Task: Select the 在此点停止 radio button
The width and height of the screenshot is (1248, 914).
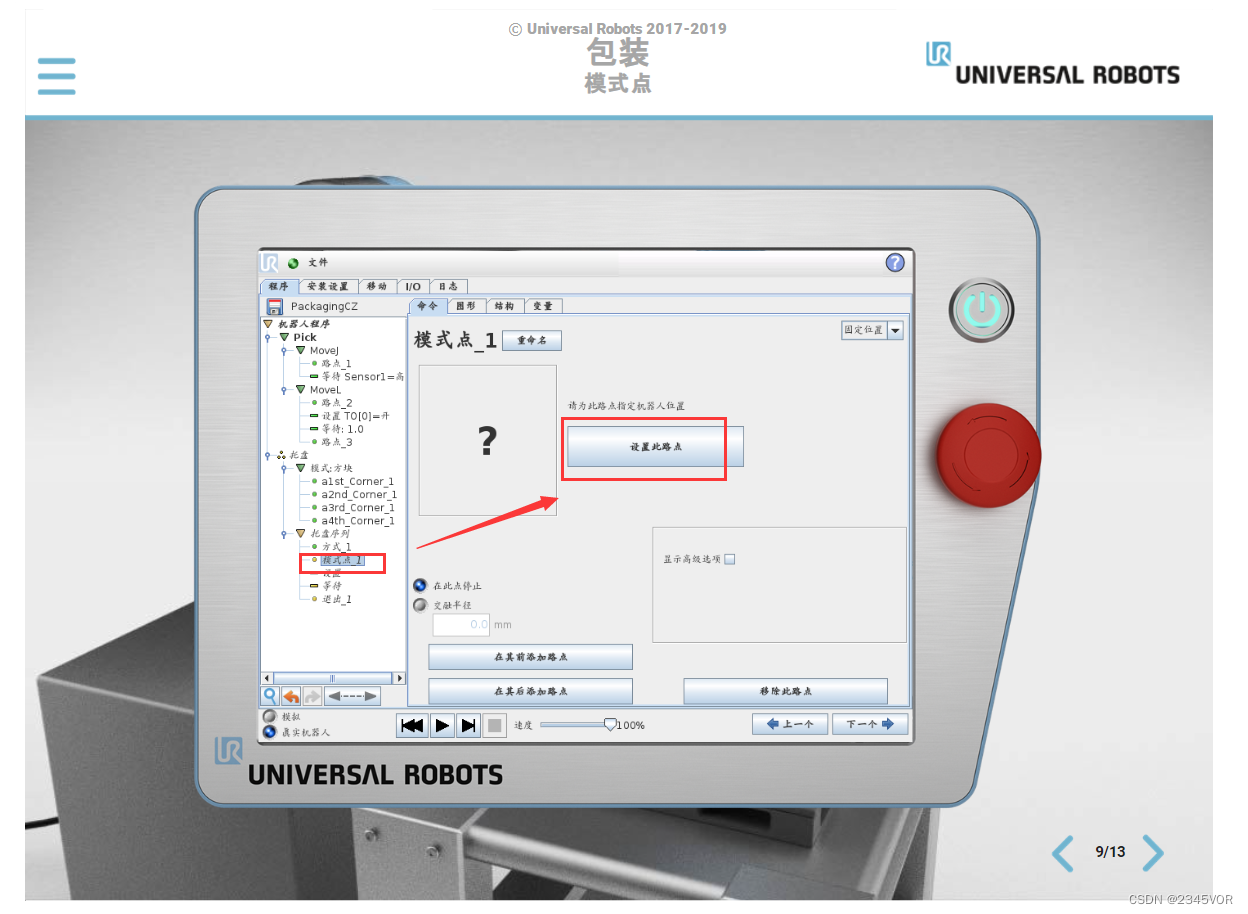Action: coord(420,585)
